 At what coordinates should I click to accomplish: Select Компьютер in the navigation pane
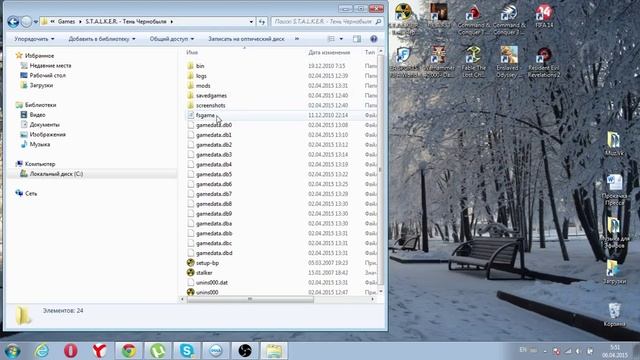(x=40, y=164)
